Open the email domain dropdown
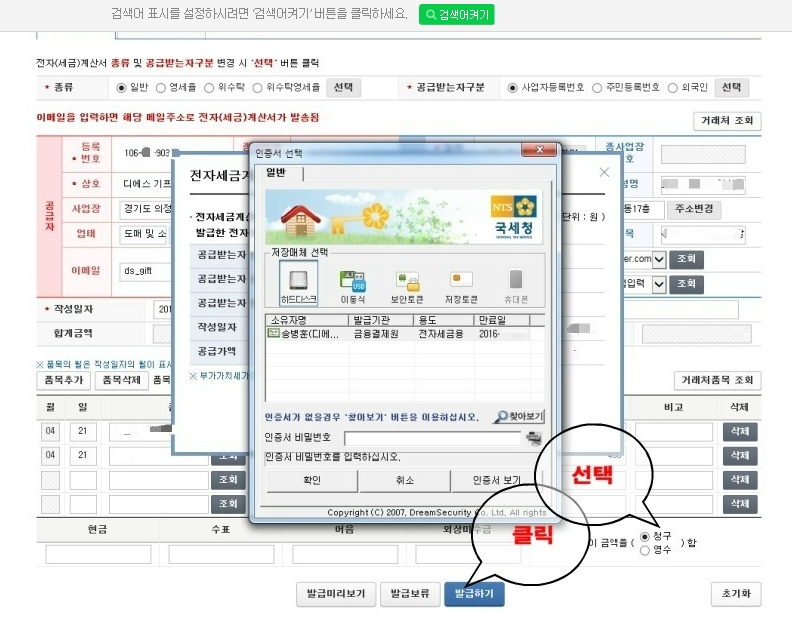The width and height of the screenshot is (792, 625). 658,259
